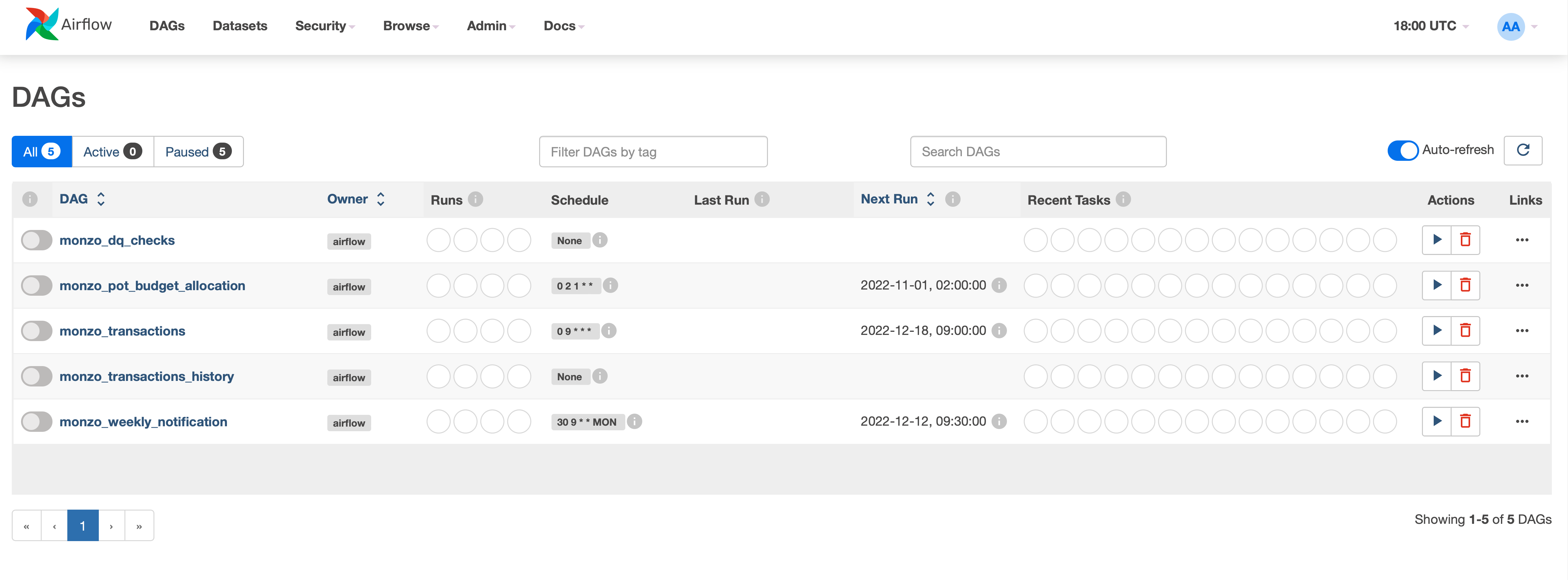Open the monzo_dq_checks DAG link
The width and height of the screenshot is (1568, 580).
click(x=117, y=240)
